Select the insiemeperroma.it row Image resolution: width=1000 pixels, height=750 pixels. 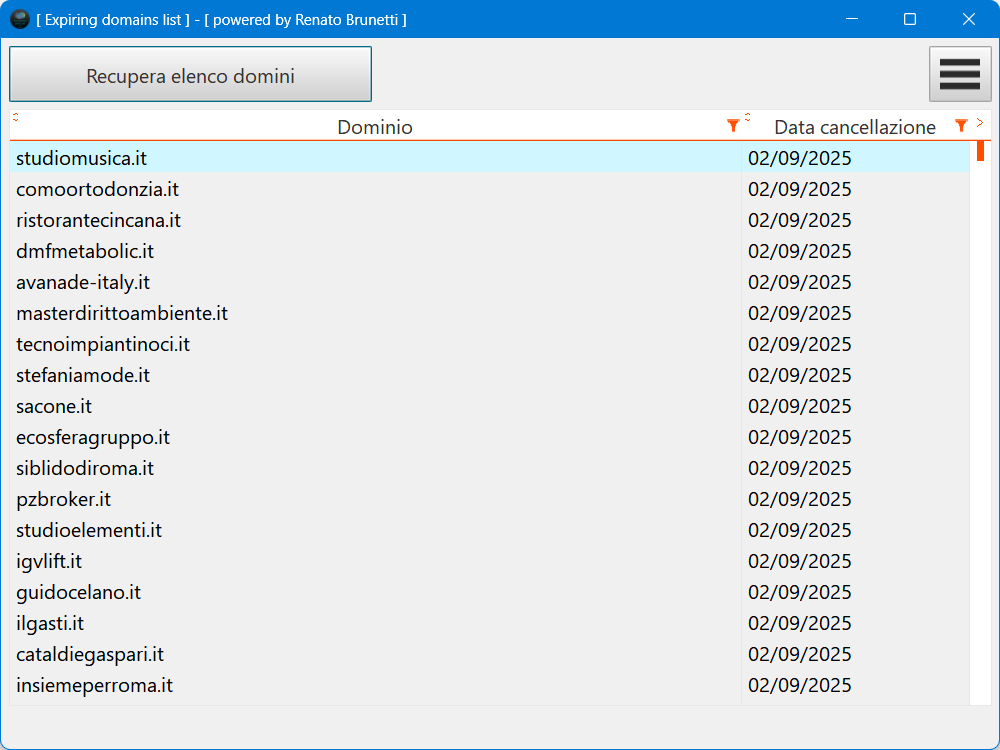(94, 685)
